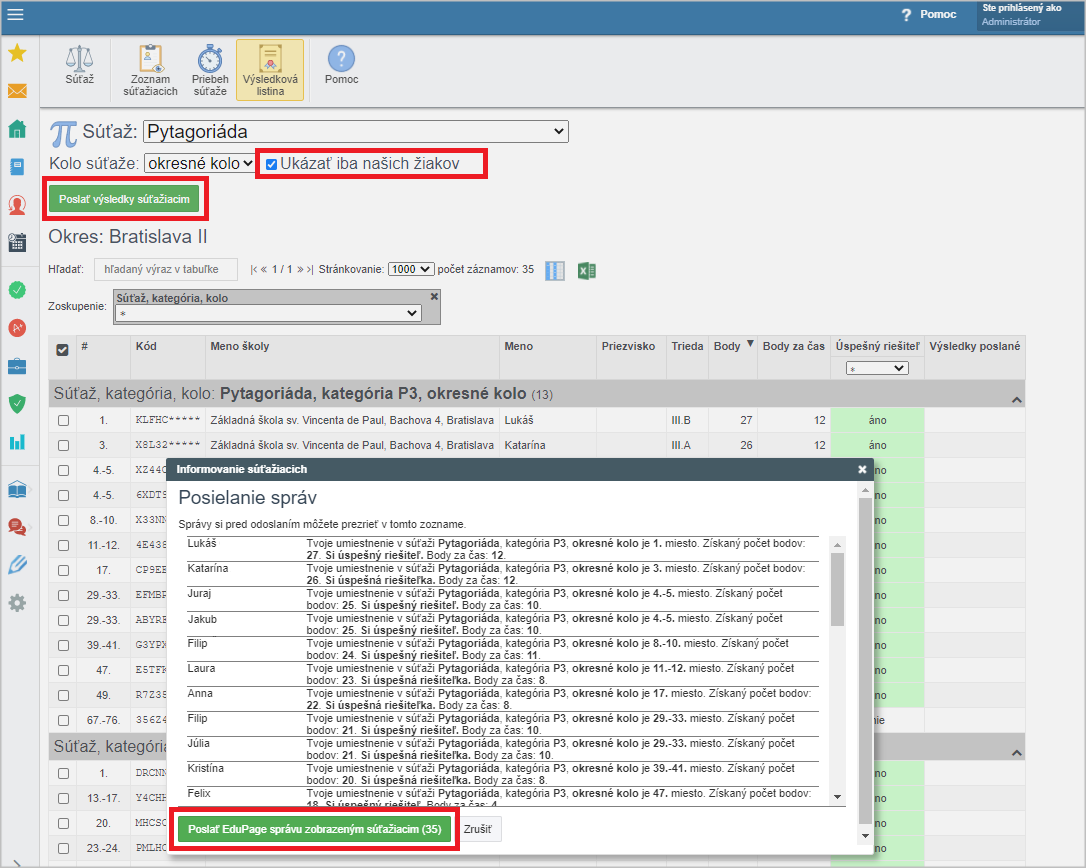Collapse the second category group below P3
This screenshot has width=1086, height=868.
pos(1016,752)
